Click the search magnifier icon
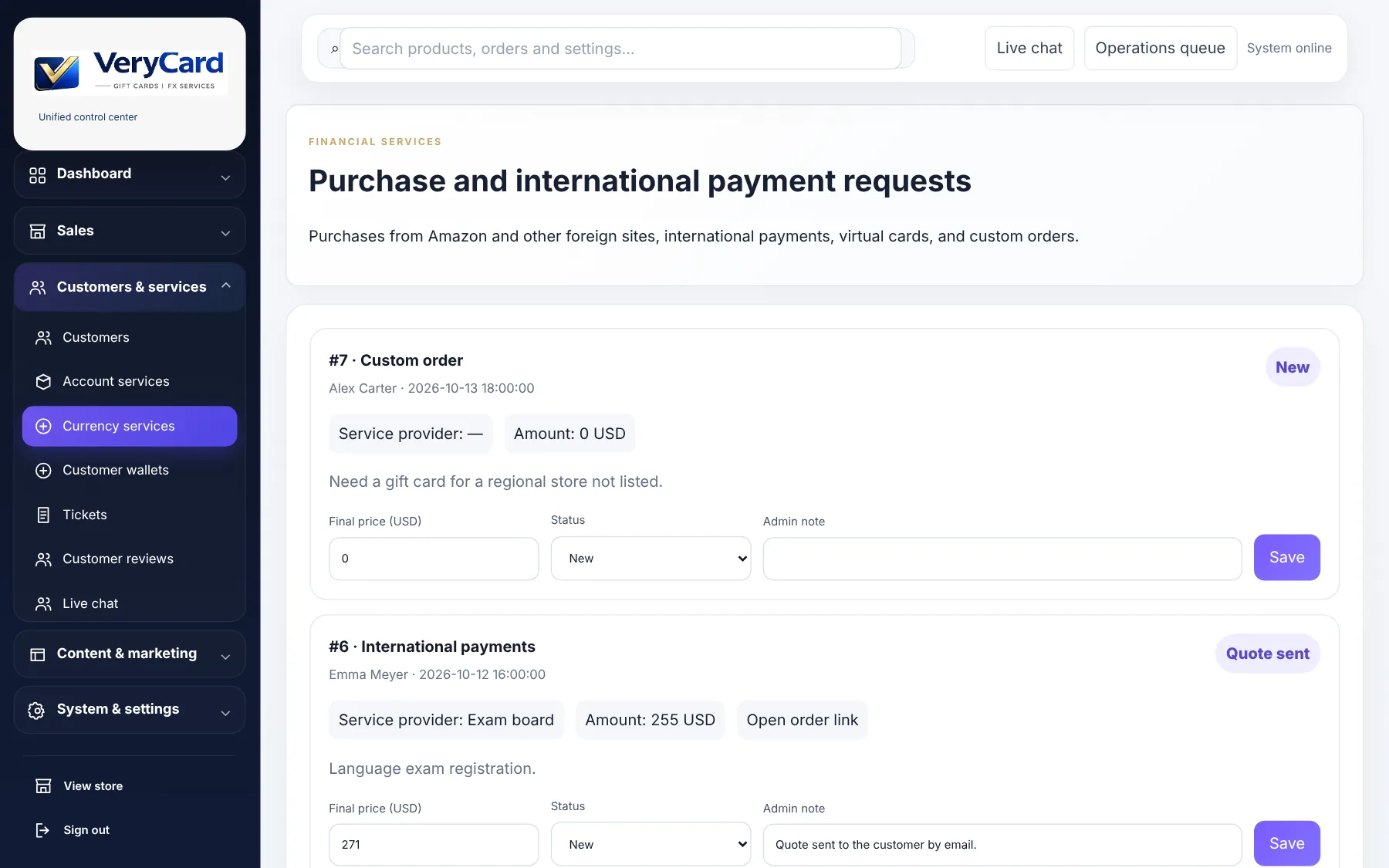 click(x=334, y=49)
